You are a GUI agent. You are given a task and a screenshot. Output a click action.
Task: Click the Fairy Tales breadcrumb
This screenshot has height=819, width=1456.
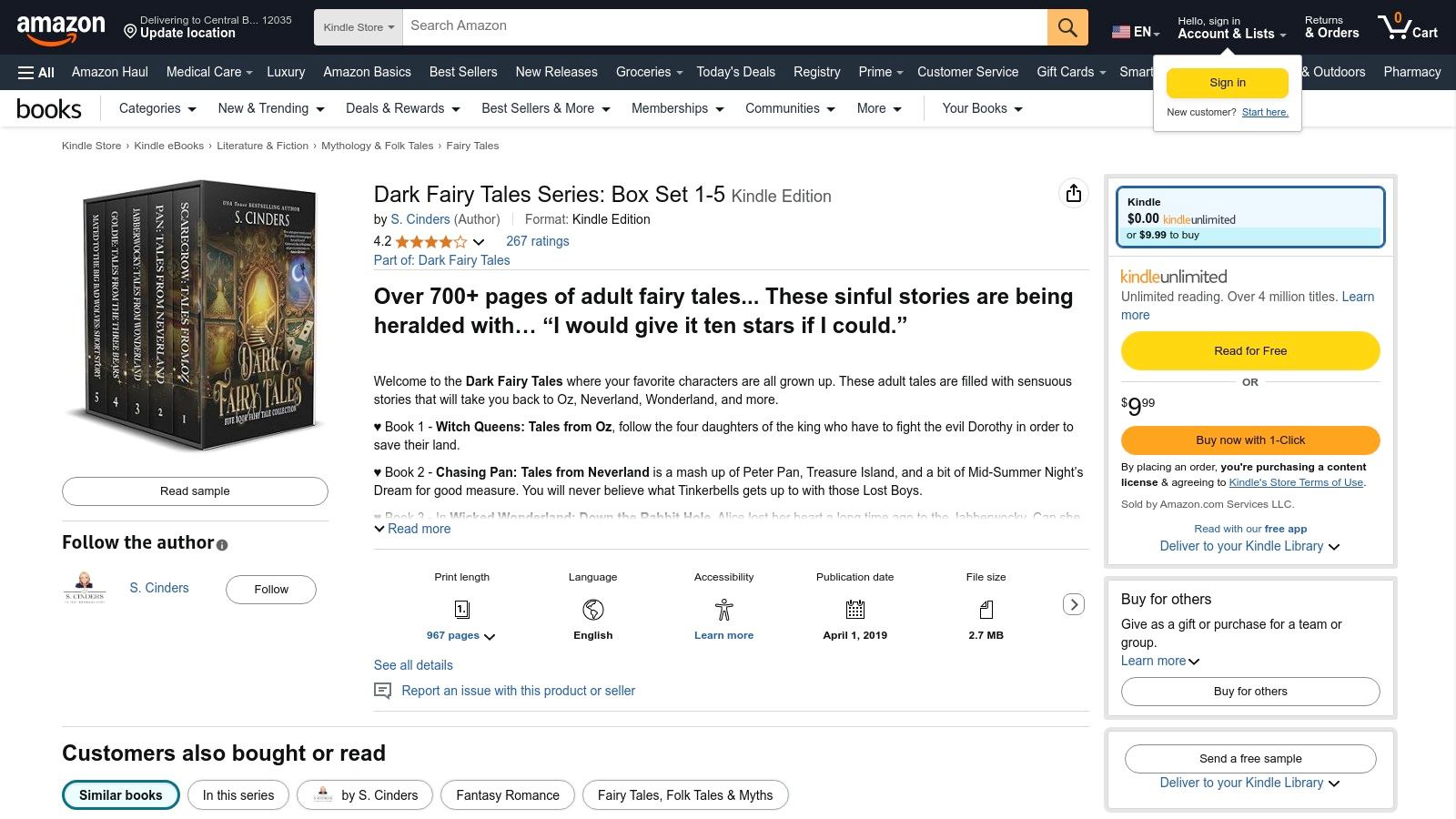[x=472, y=146]
